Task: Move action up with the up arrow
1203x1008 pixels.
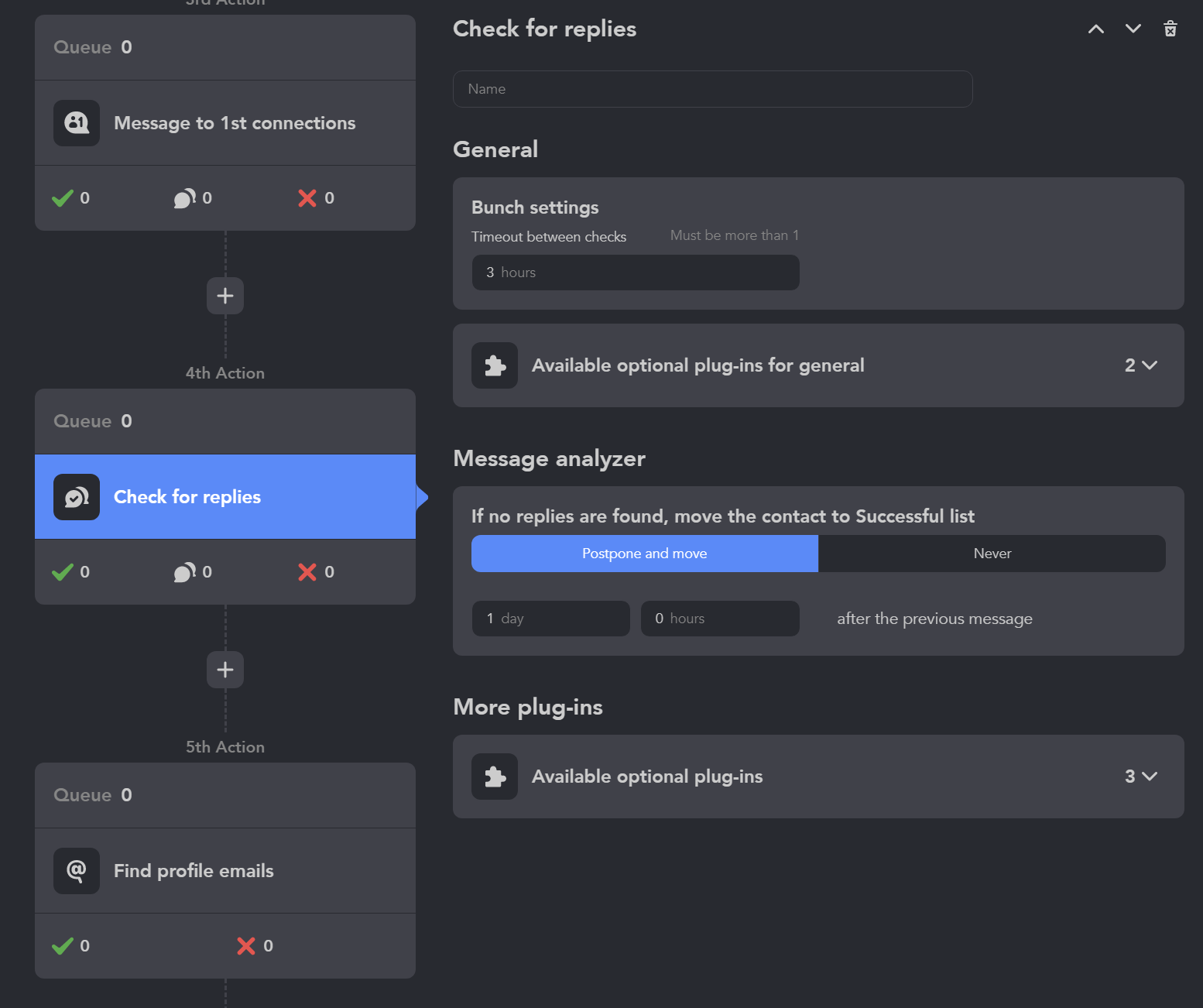Action: [1095, 29]
